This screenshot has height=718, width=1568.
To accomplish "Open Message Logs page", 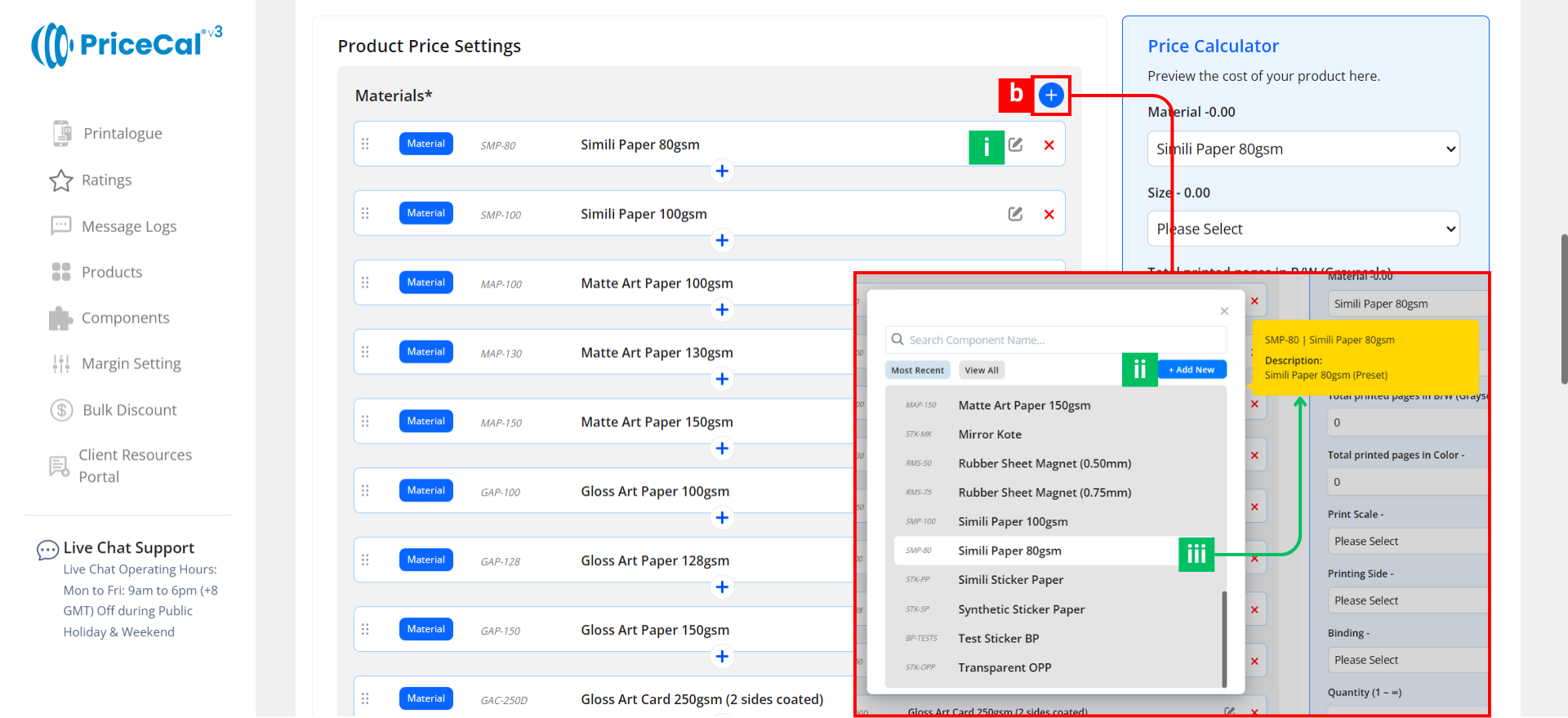I will click(128, 226).
